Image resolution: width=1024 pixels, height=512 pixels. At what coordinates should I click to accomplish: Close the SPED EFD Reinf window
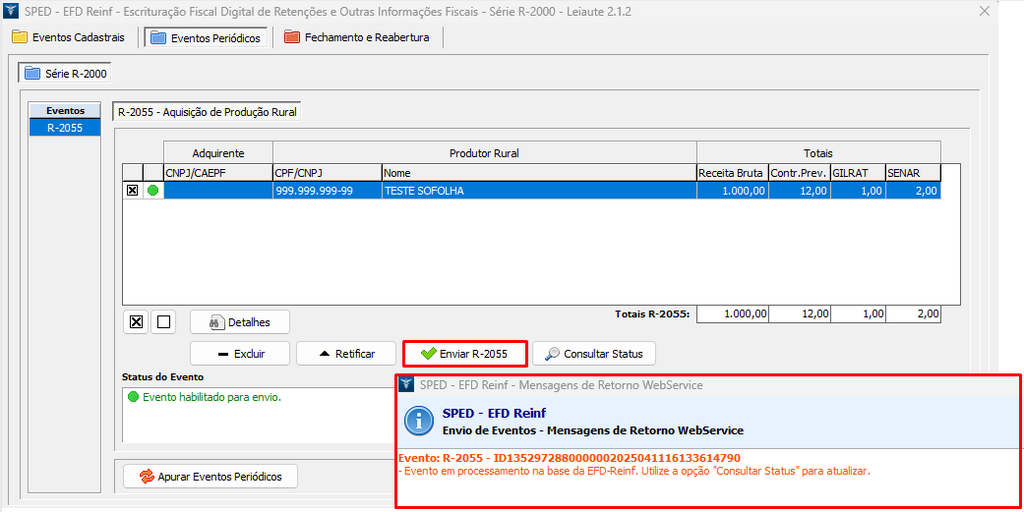coord(984,12)
